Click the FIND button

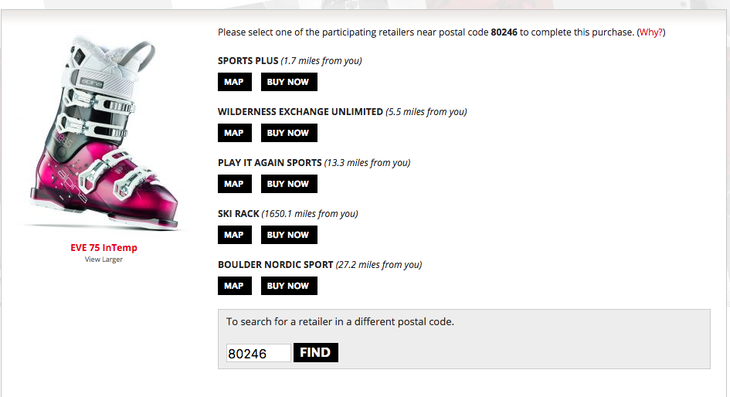click(316, 352)
